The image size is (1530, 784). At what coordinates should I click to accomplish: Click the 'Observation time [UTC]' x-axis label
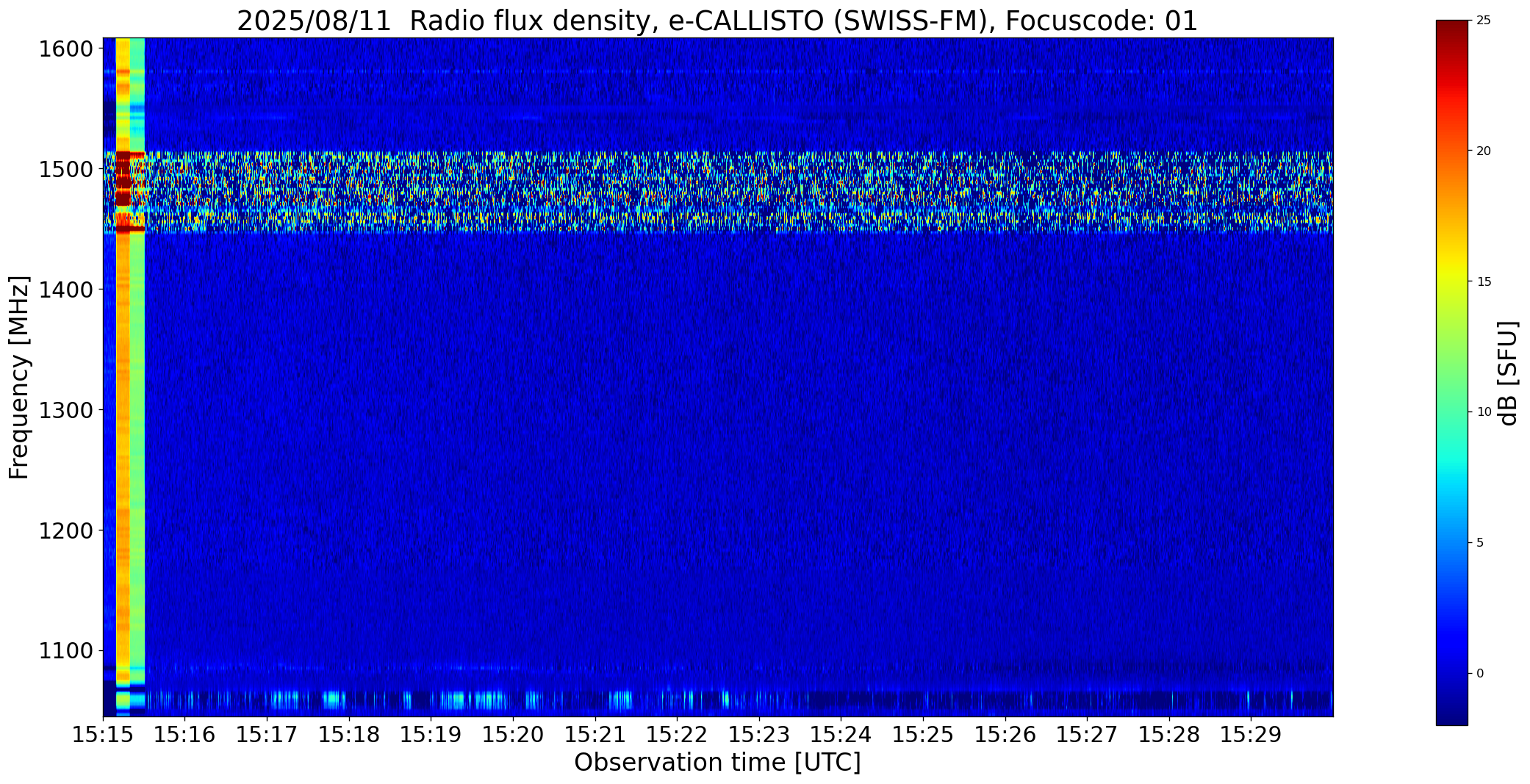tap(717, 763)
